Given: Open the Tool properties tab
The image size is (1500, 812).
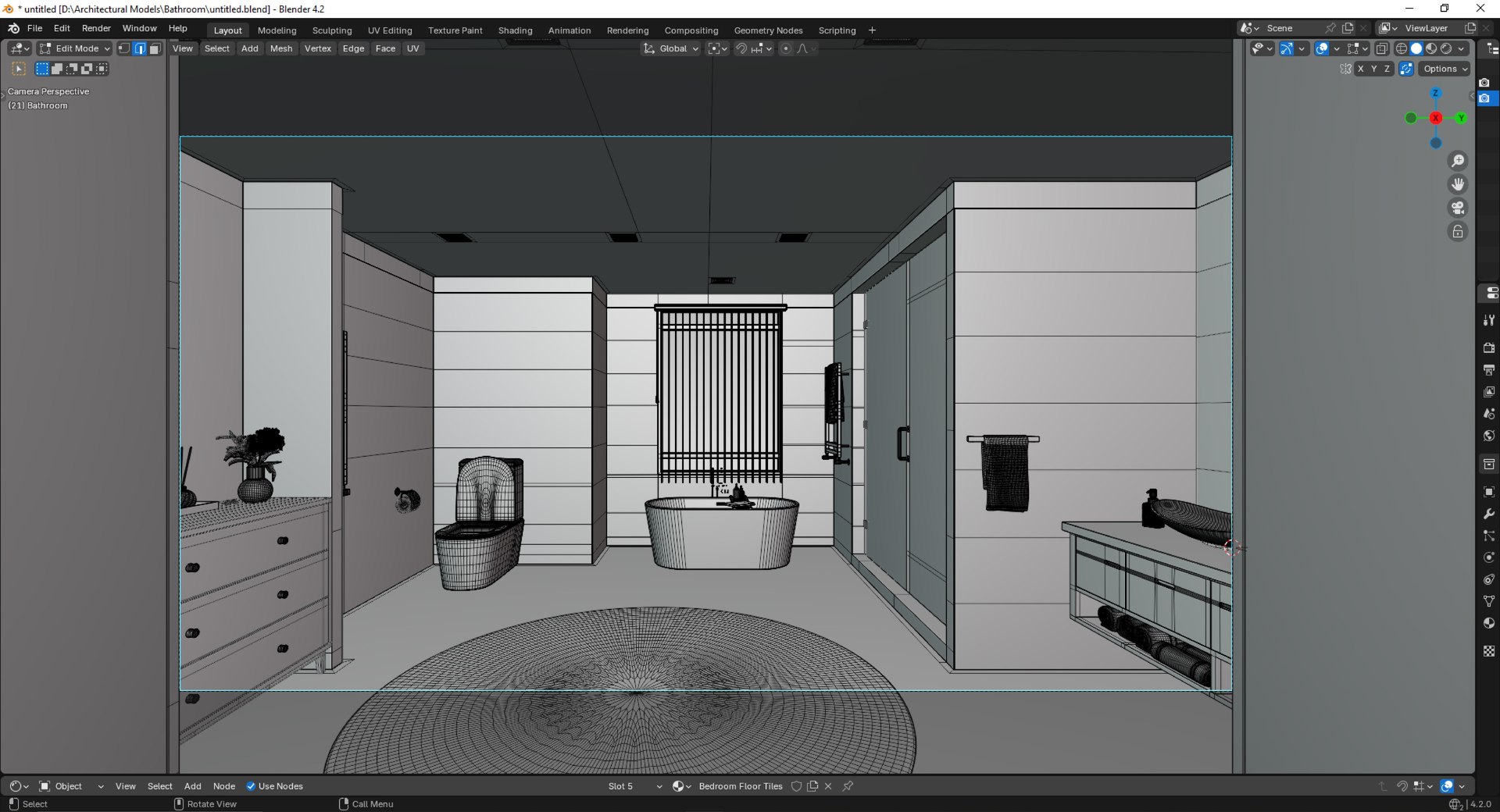Looking at the screenshot, I should pyautogui.click(x=1489, y=320).
